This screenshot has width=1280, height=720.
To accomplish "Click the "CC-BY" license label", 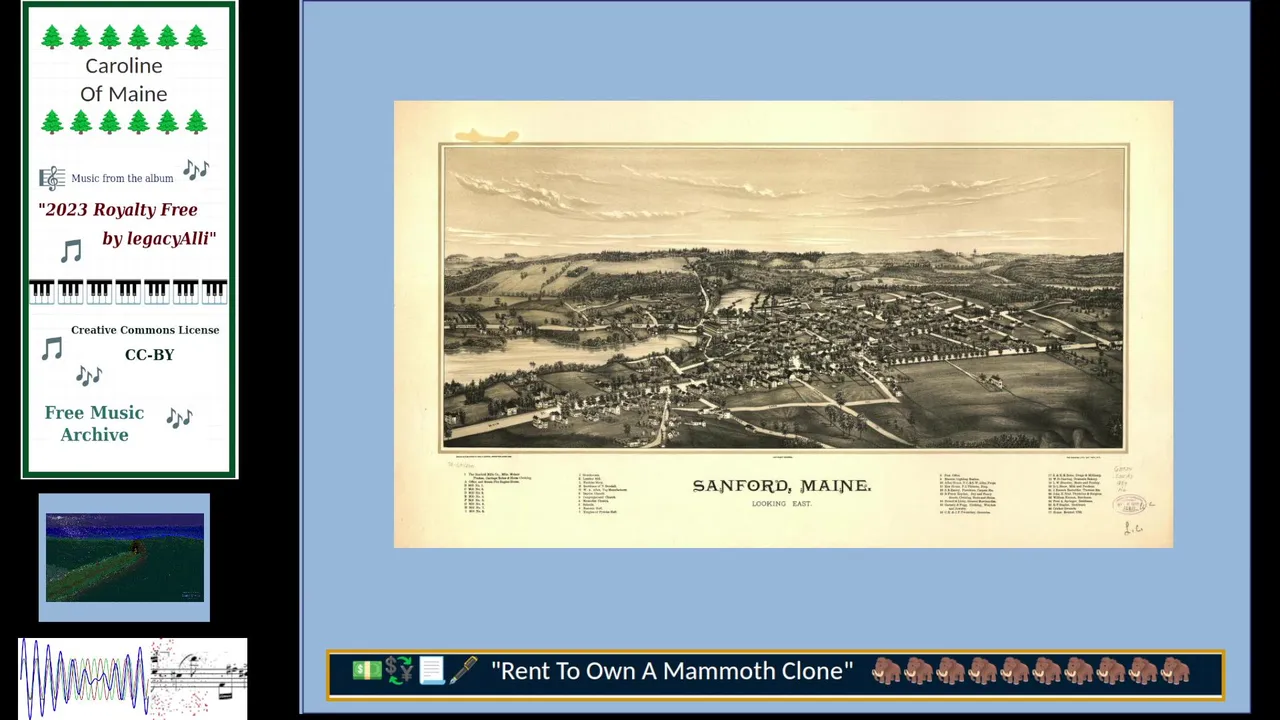I will (x=150, y=355).
